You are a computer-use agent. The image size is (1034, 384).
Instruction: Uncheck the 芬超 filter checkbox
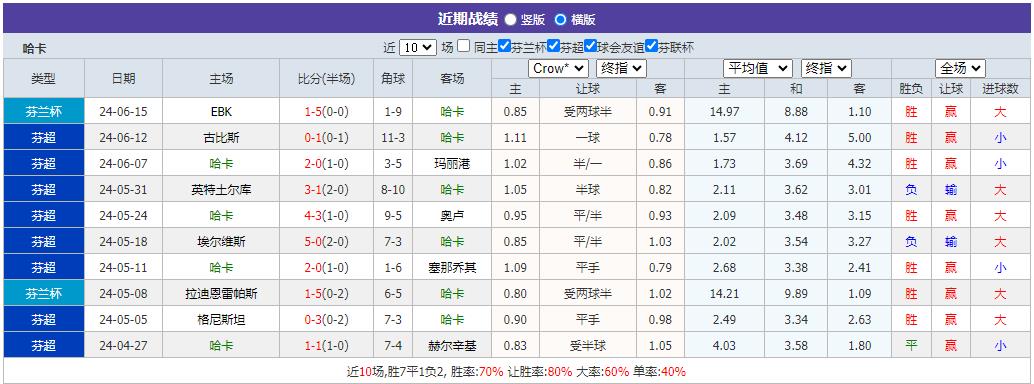553,46
